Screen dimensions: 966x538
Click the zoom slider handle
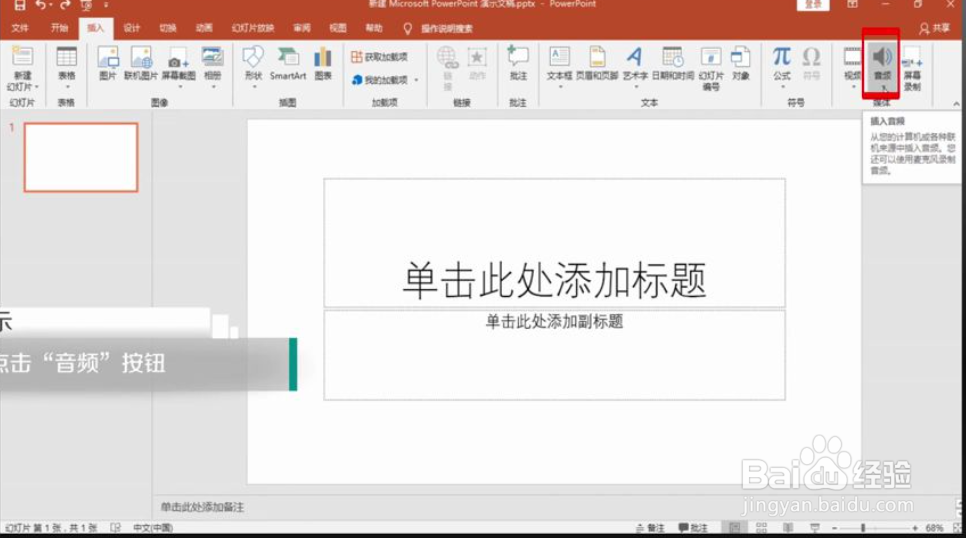pos(863,528)
